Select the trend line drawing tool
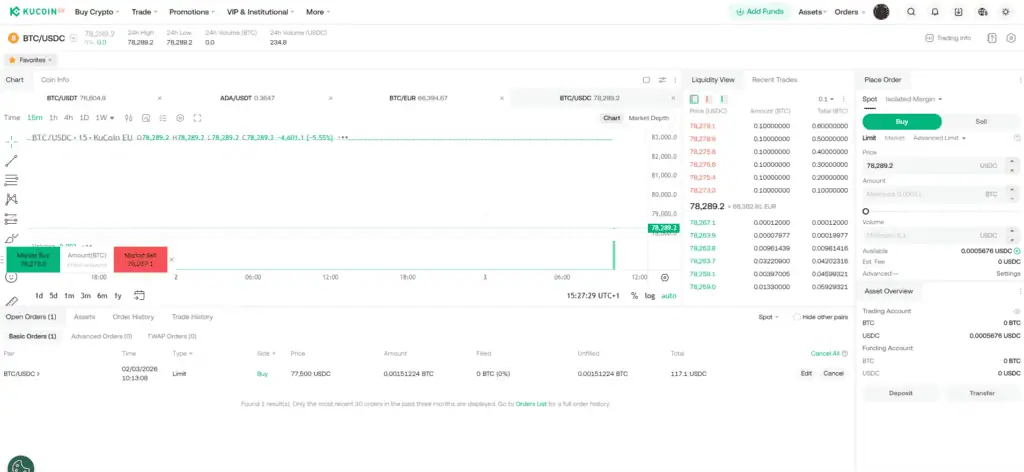The image size is (1024, 472). click(11, 161)
